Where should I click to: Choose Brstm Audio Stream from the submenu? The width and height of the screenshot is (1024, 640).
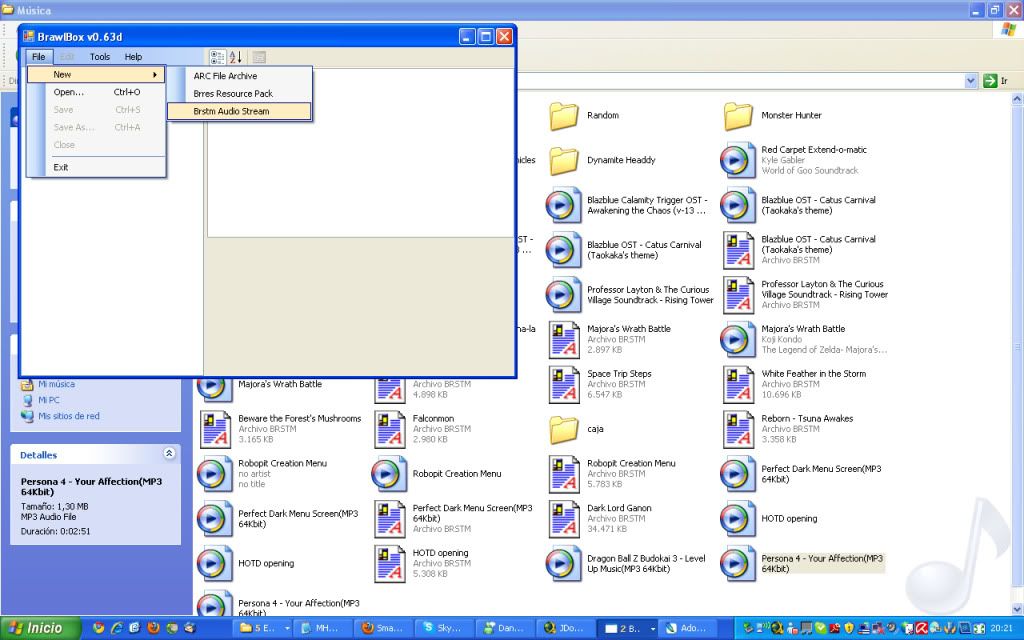click(238, 111)
